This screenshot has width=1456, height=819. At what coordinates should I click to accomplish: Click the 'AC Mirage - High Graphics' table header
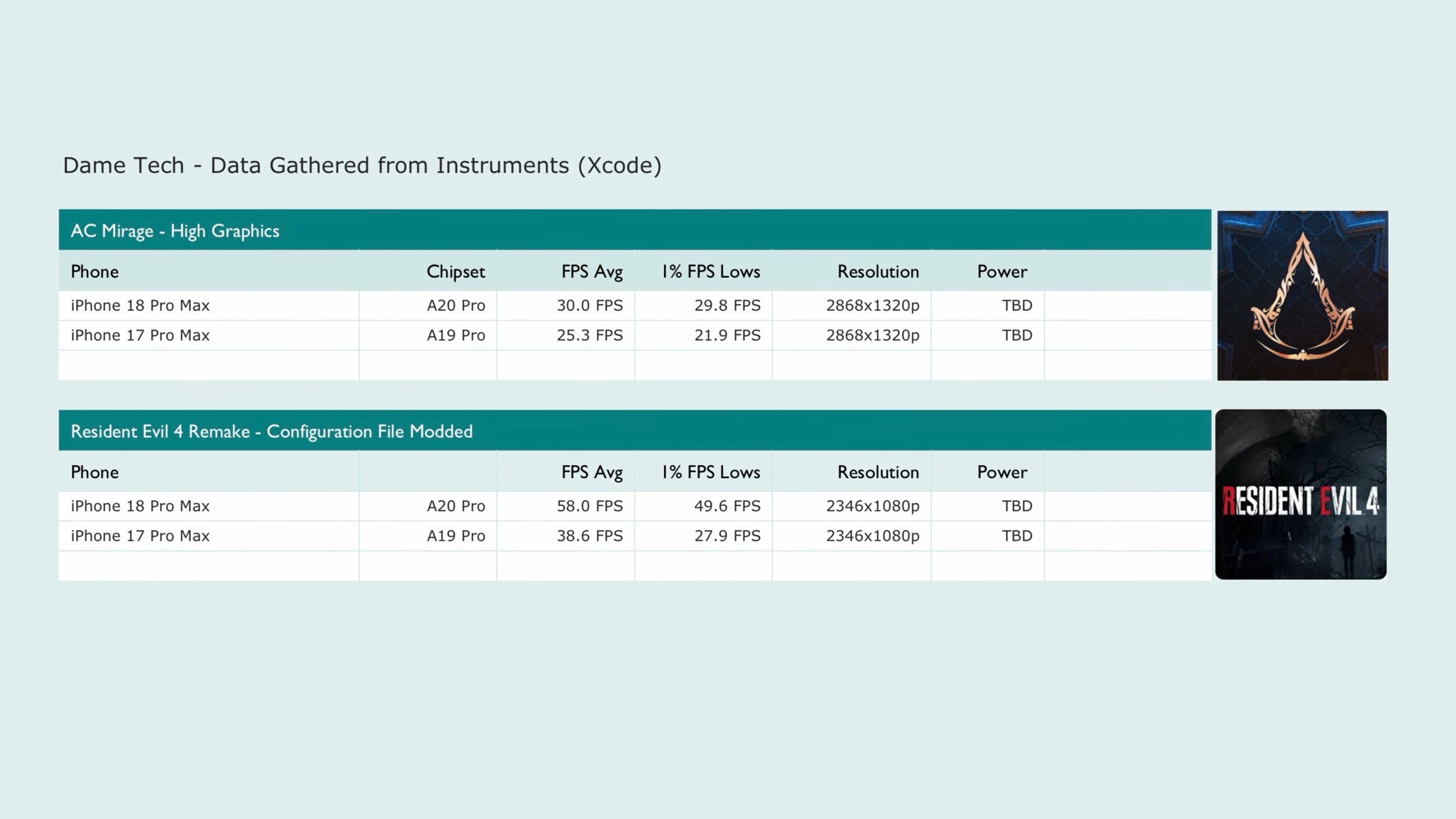coord(635,230)
